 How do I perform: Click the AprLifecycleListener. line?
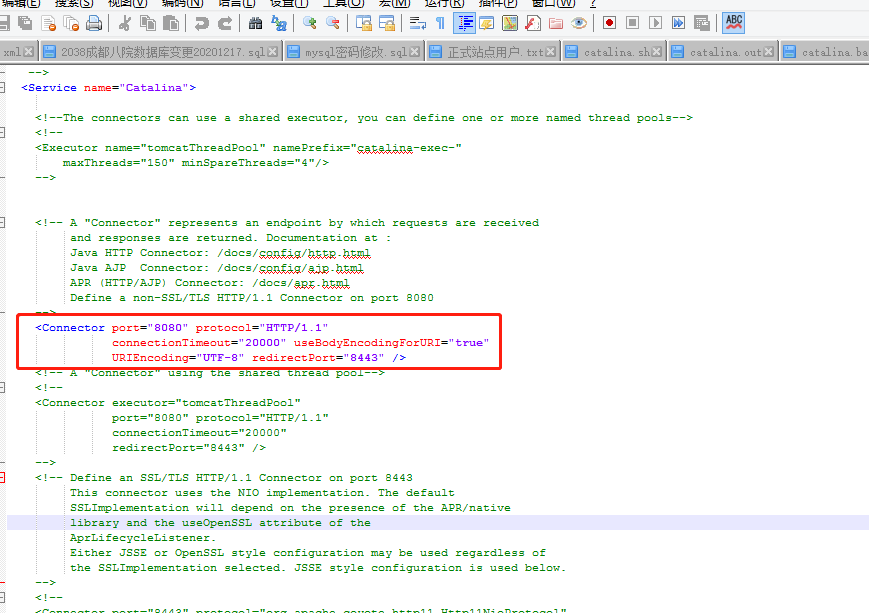(143, 538)
